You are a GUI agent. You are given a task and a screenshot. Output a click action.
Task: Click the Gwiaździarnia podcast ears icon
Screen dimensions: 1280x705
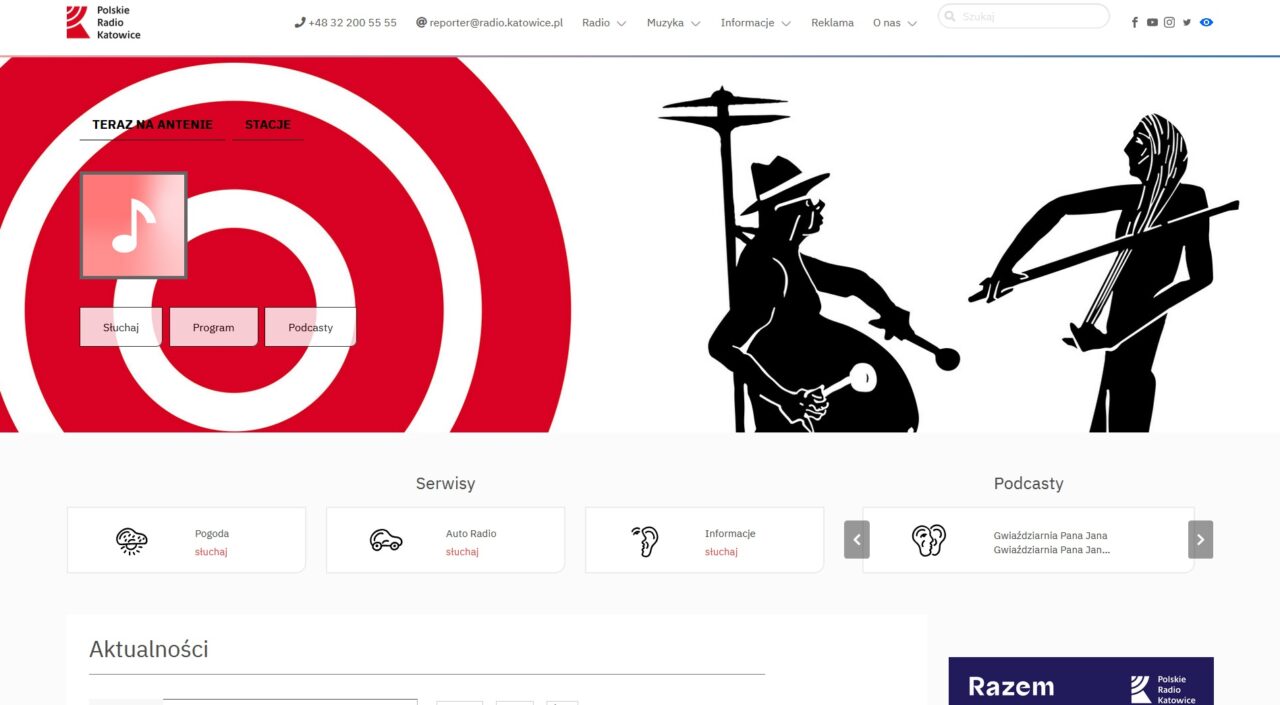click(x=929, y=541)
